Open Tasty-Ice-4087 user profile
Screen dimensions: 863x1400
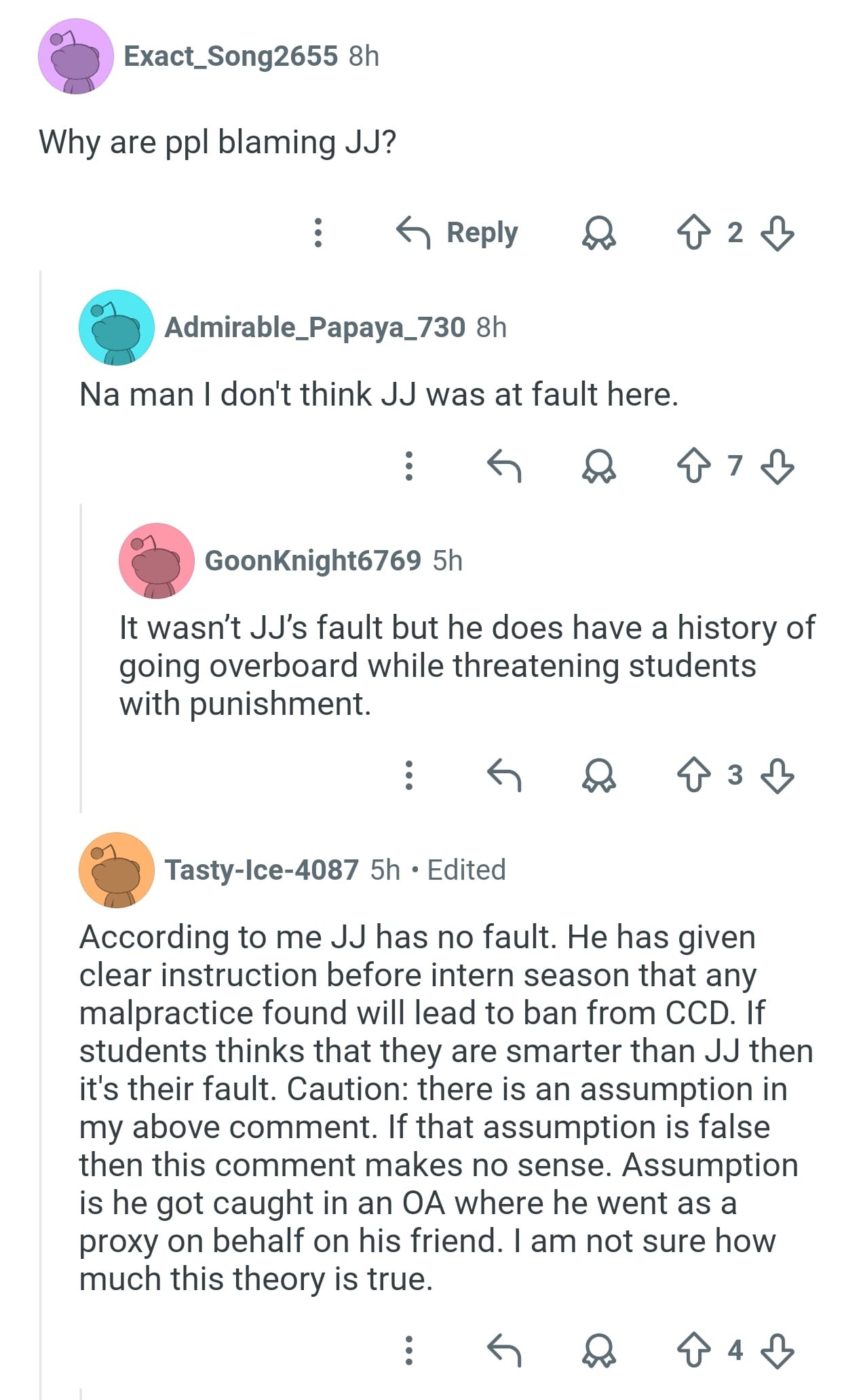click(261, 870)
